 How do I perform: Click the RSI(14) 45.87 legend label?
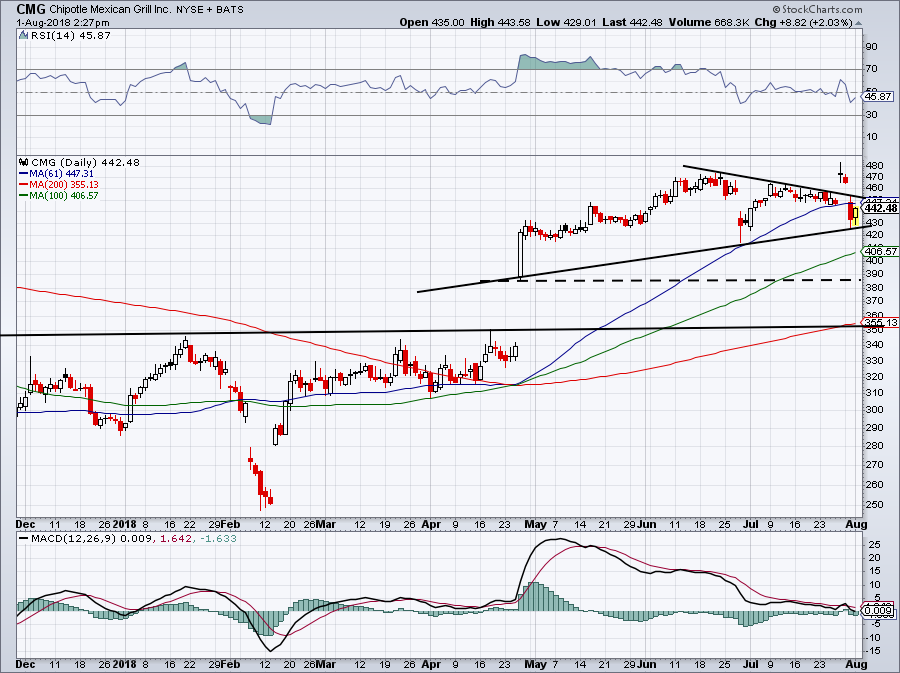(x=70, y=36)
